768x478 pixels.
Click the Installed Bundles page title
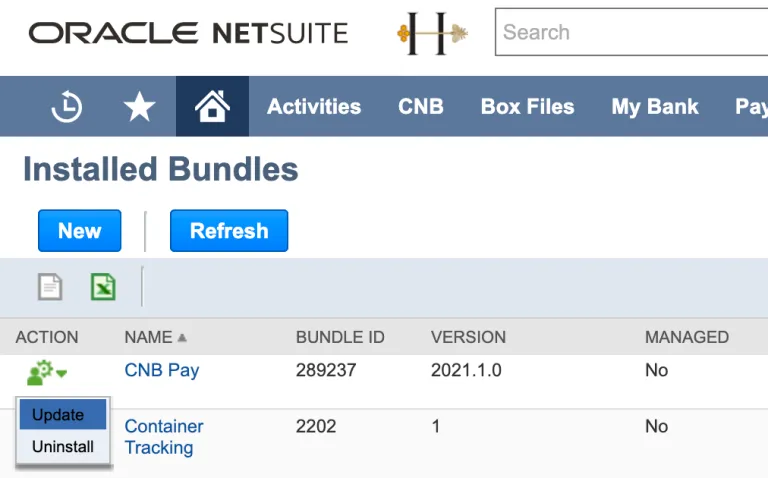pos(161,169)
